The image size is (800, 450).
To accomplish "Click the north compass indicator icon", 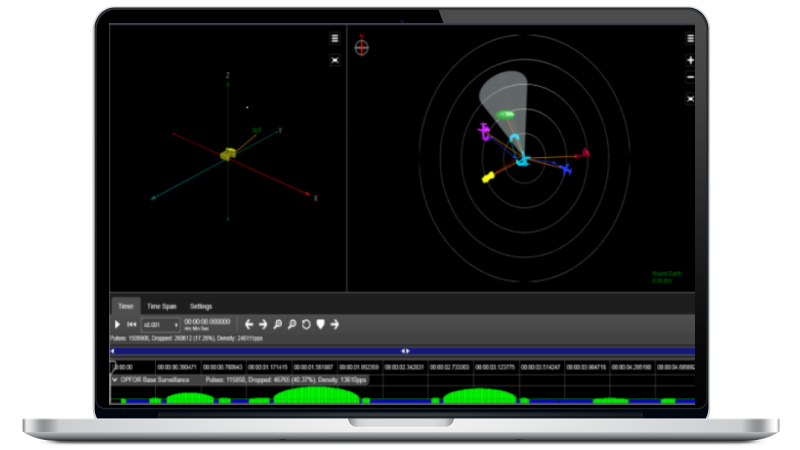I will [x=362, y=47].
